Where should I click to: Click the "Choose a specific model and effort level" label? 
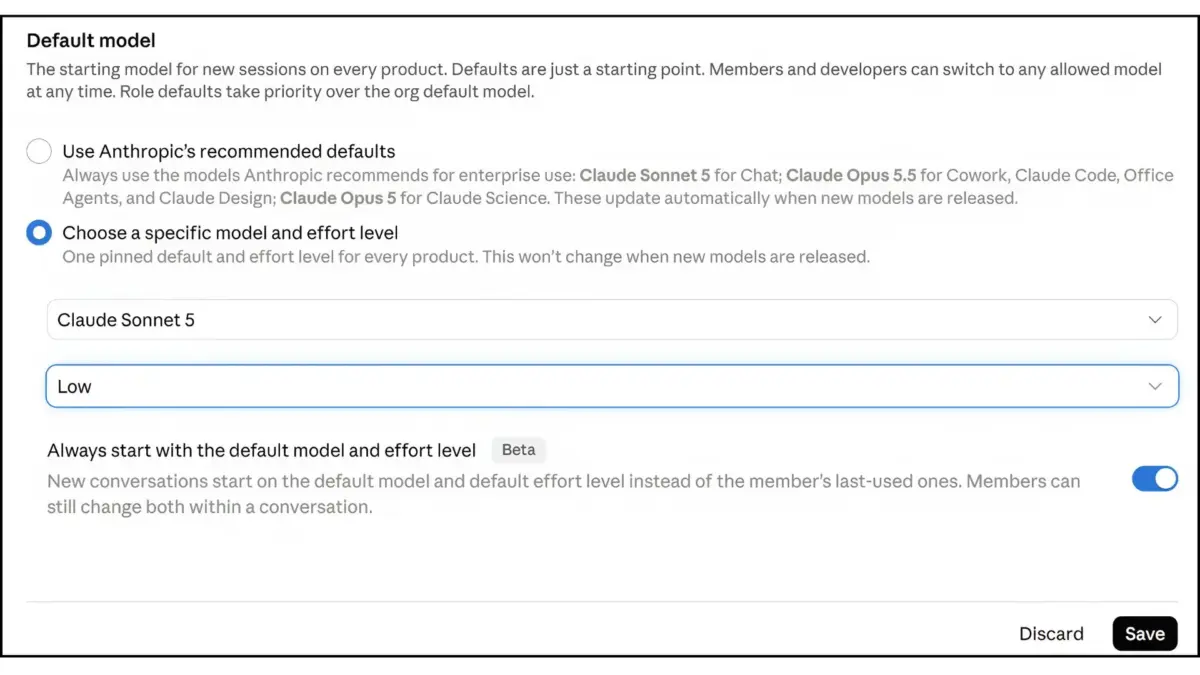coord(230,233)
